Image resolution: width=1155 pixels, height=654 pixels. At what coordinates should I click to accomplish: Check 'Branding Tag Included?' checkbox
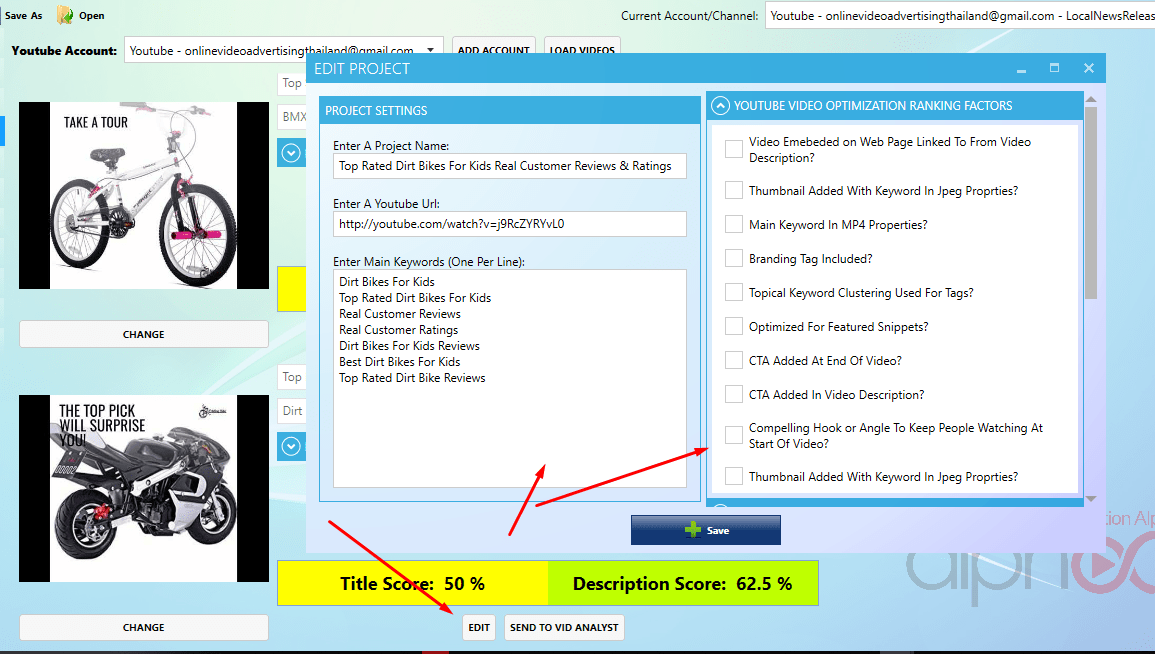click(734, 259)
